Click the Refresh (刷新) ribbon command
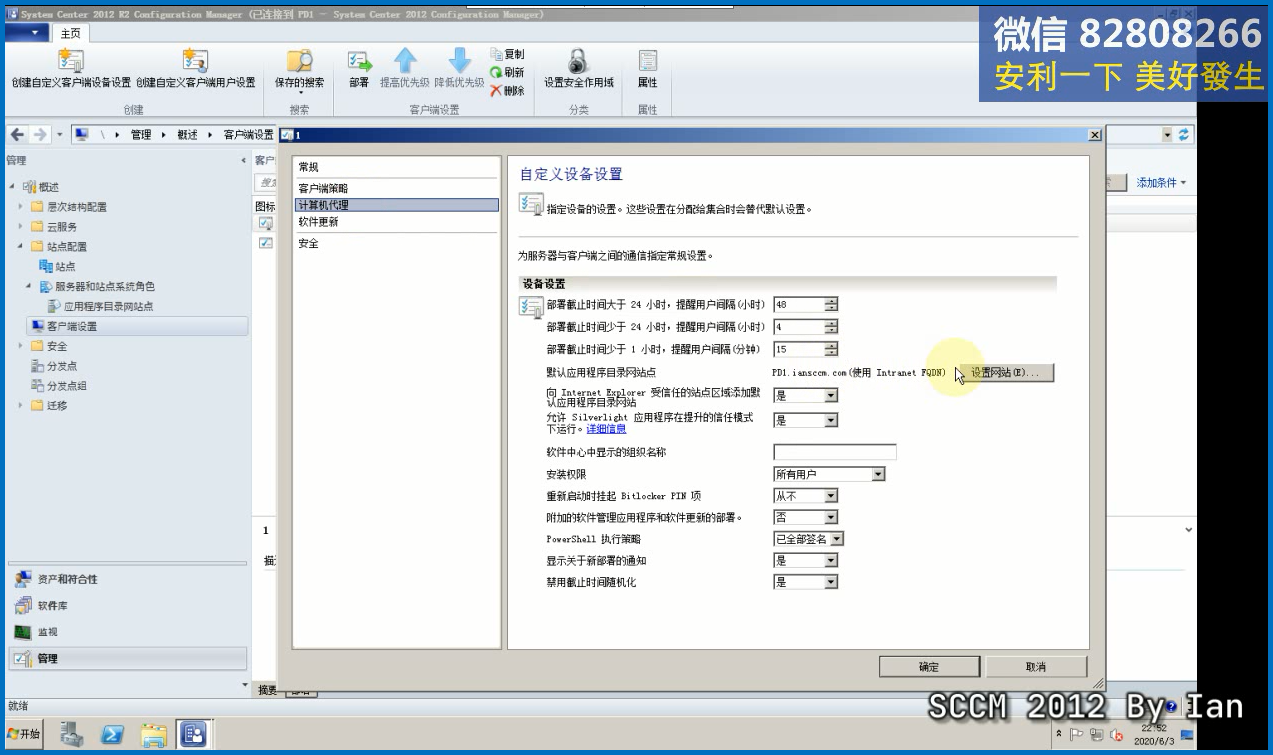The width and height of the screenshot is (1273, 755). point(507,72)
